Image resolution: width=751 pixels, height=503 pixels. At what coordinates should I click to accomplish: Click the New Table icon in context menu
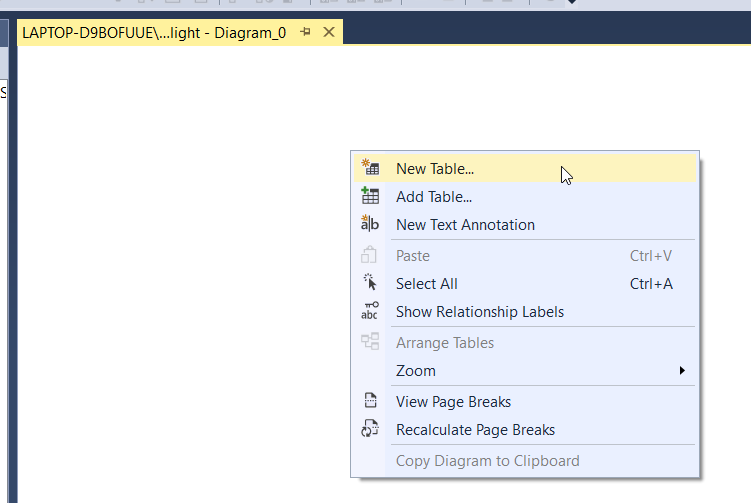(370, 168)
